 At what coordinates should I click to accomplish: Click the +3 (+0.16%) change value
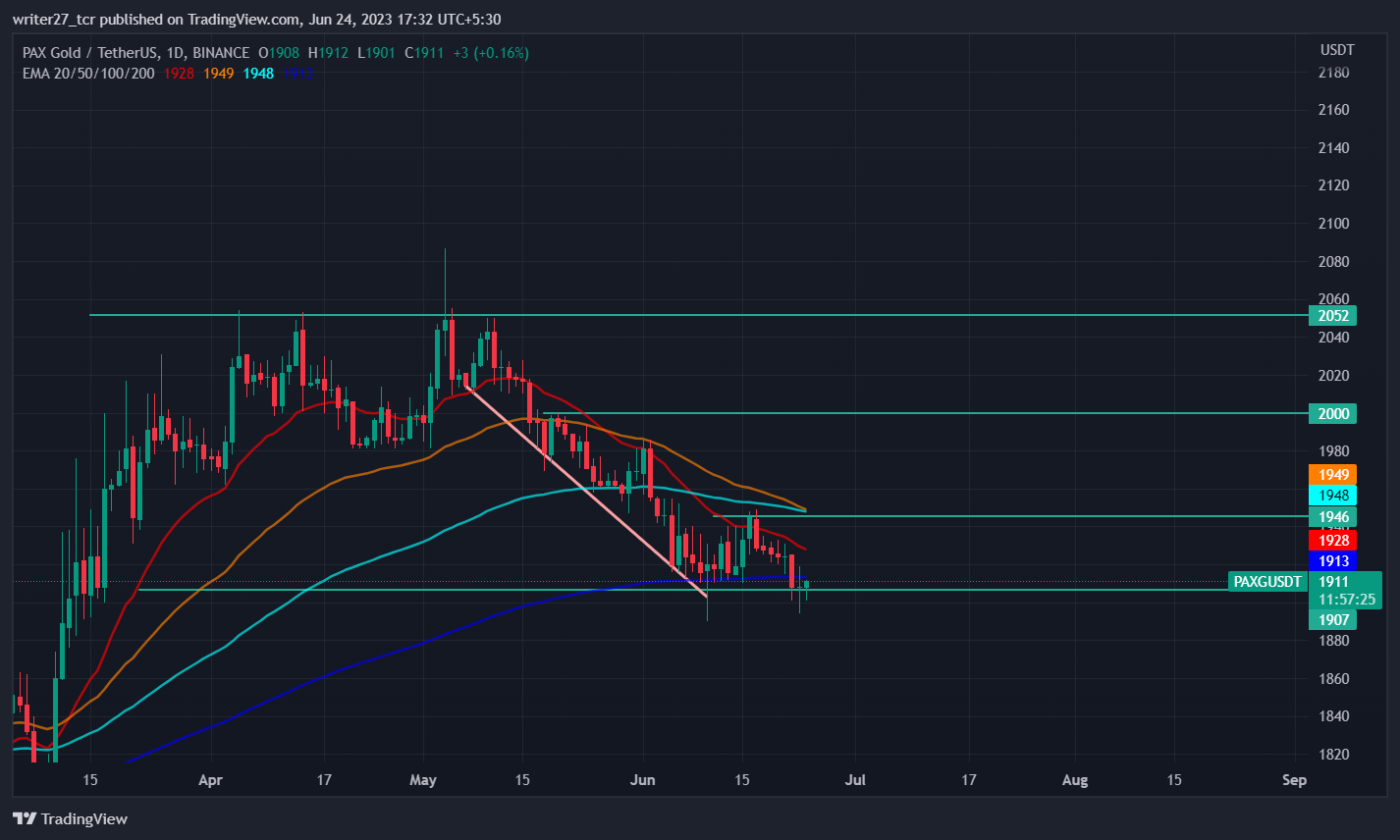490,53
